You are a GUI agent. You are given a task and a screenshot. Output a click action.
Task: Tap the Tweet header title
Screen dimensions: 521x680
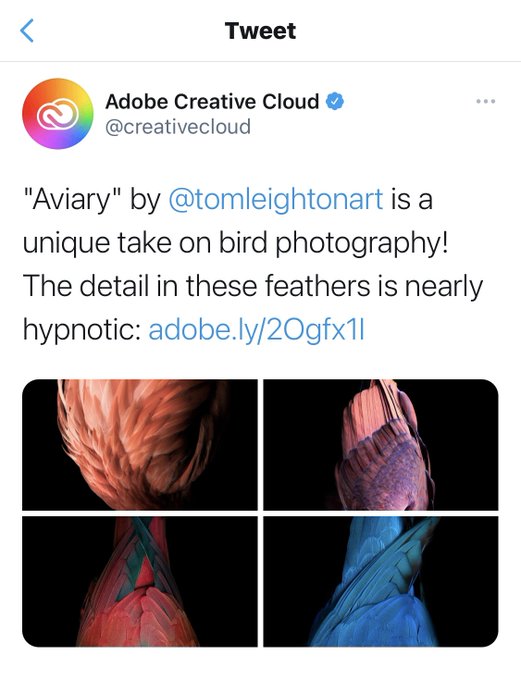point(260,31)
